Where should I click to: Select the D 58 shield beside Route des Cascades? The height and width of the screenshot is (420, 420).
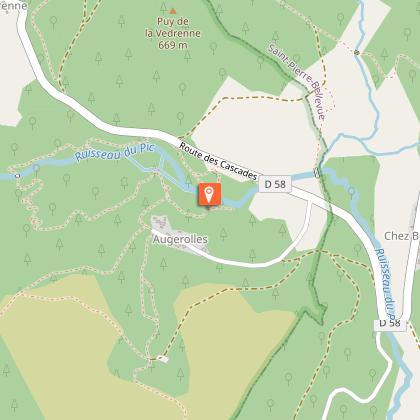coord(275,184)
